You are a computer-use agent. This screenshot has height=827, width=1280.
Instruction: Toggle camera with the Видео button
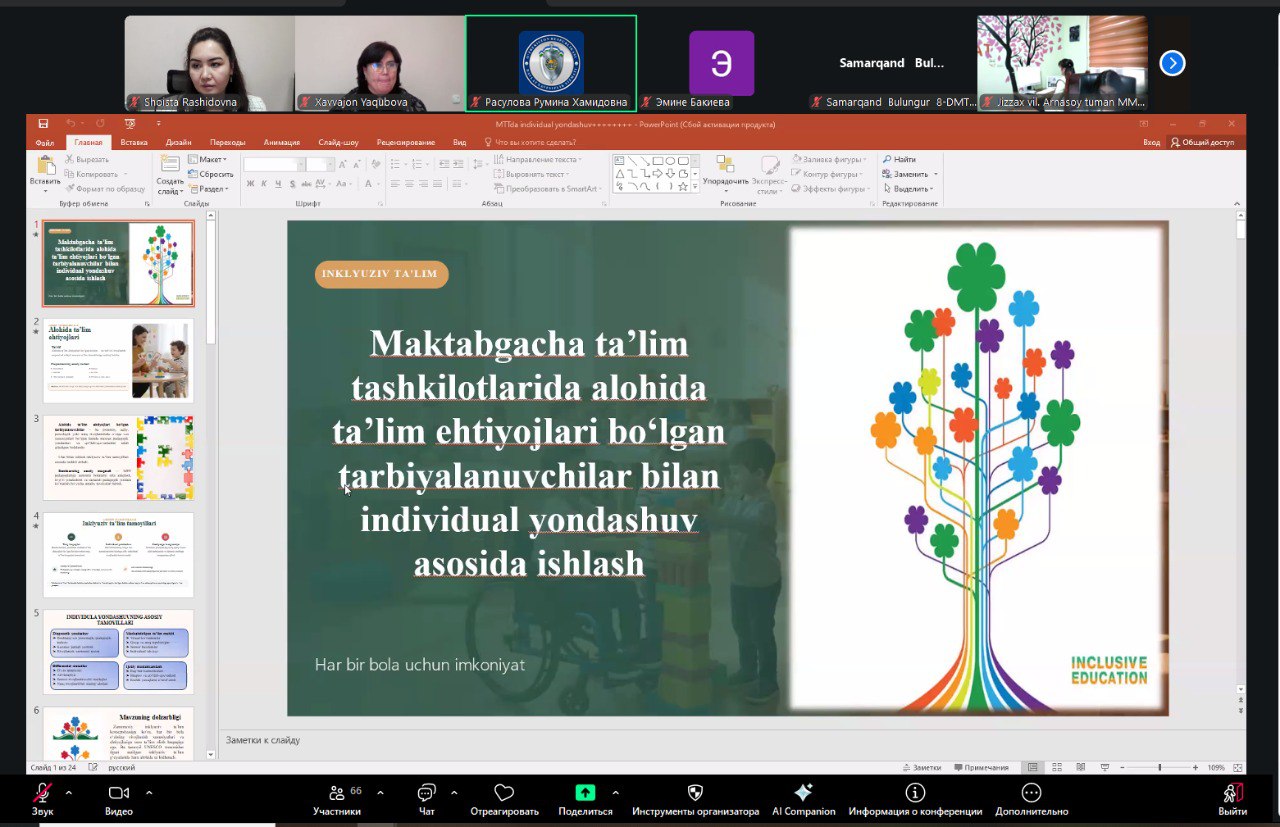[118, 793]
